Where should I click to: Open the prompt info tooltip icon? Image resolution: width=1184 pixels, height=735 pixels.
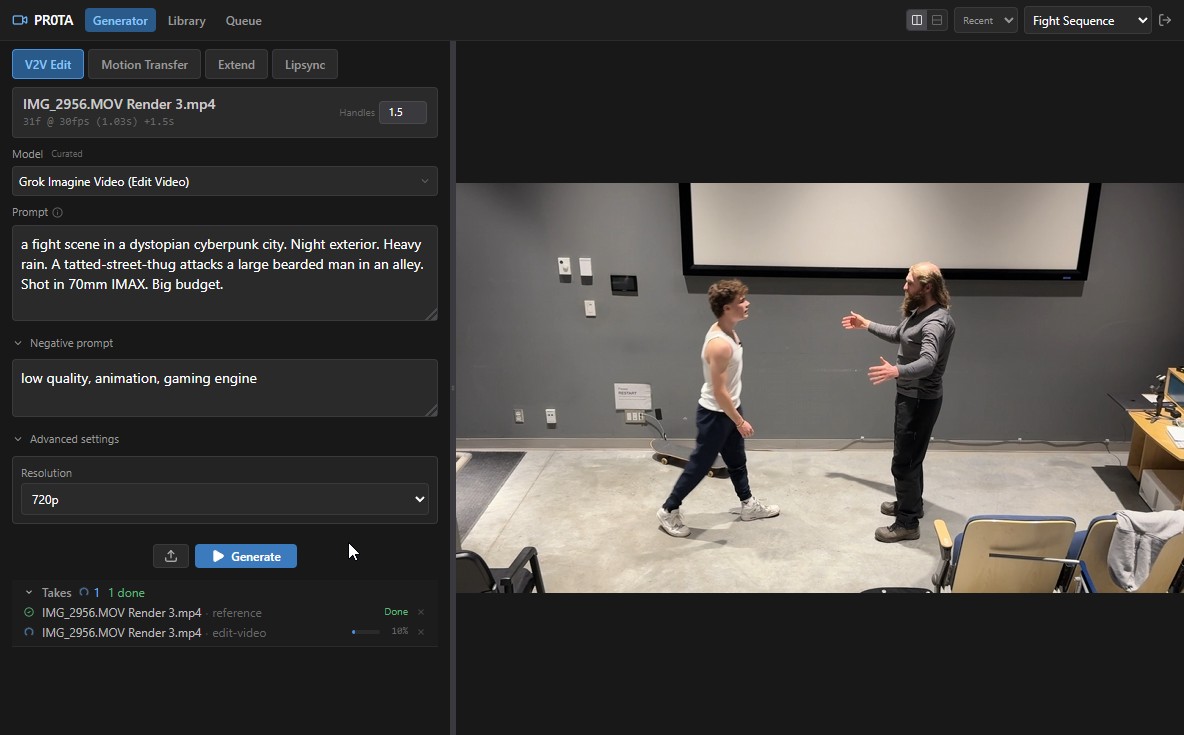pyautogui.click(x=59, y=212)
